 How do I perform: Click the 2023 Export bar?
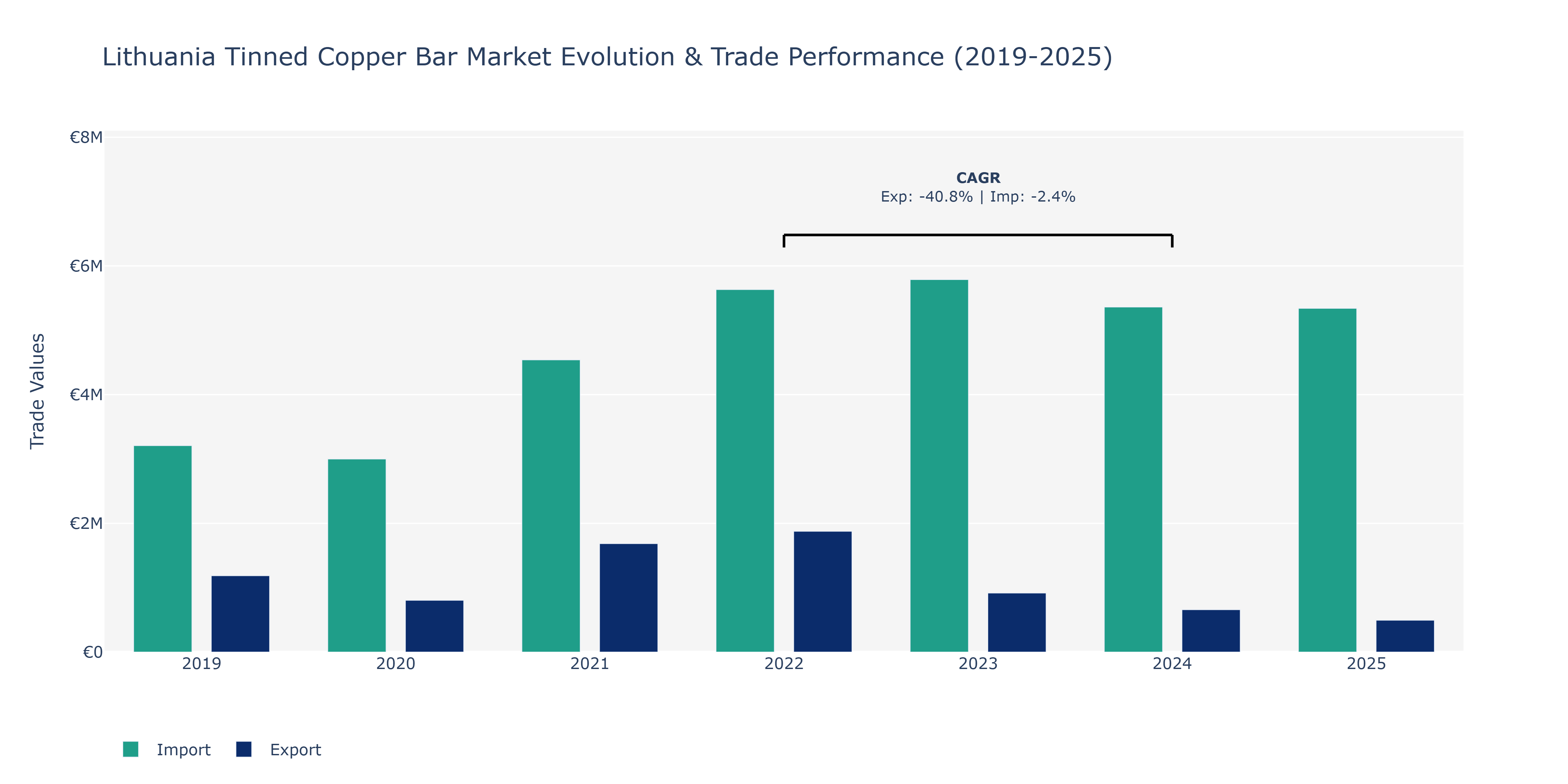tap(1017, 622)
